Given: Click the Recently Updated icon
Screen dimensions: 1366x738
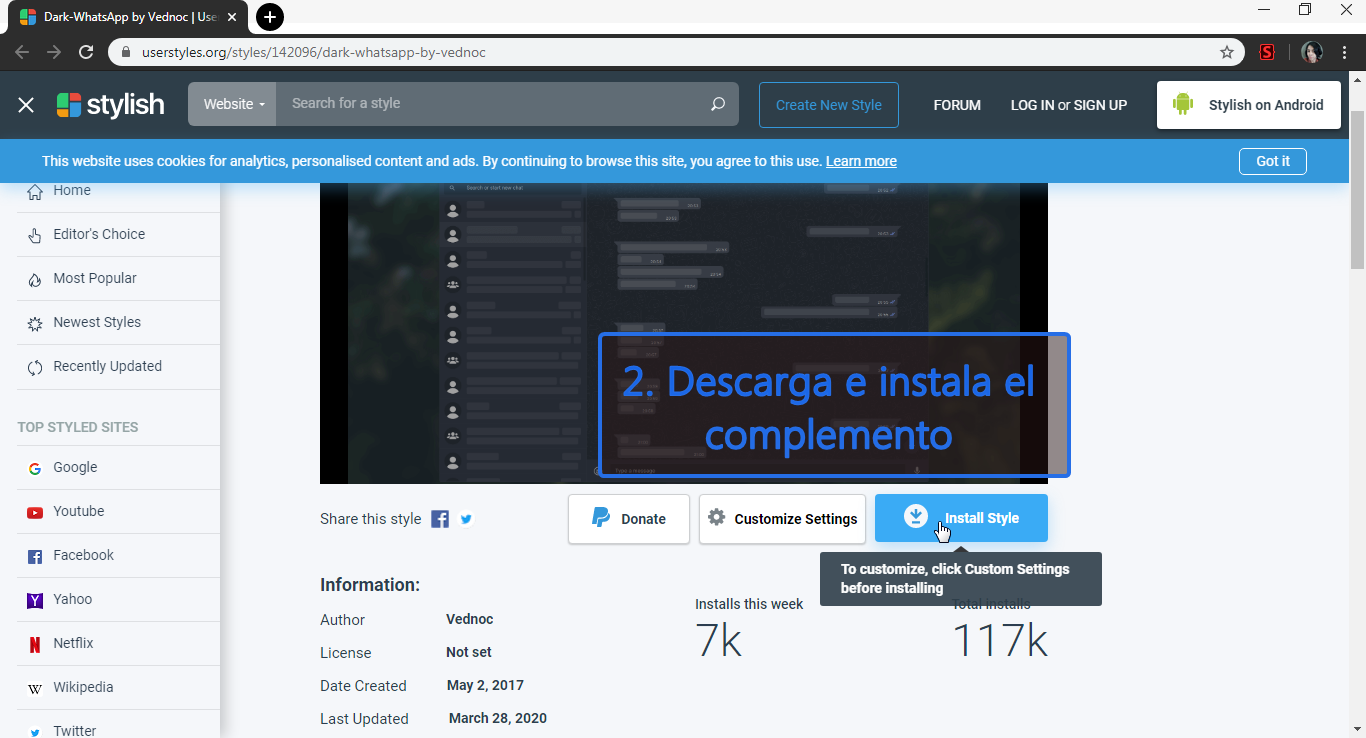Looking at the screenshot, I should pyautogui.click(x=35, y=367).
